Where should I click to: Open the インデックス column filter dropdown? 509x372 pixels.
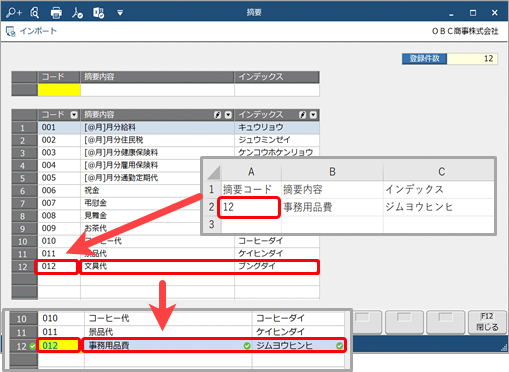[x=313, y=115]
